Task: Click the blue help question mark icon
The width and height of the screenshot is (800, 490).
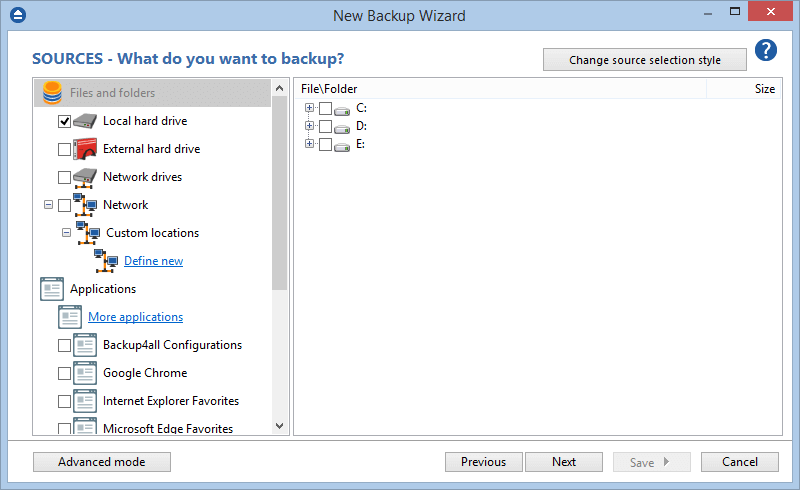Action: tap(766, 51)
